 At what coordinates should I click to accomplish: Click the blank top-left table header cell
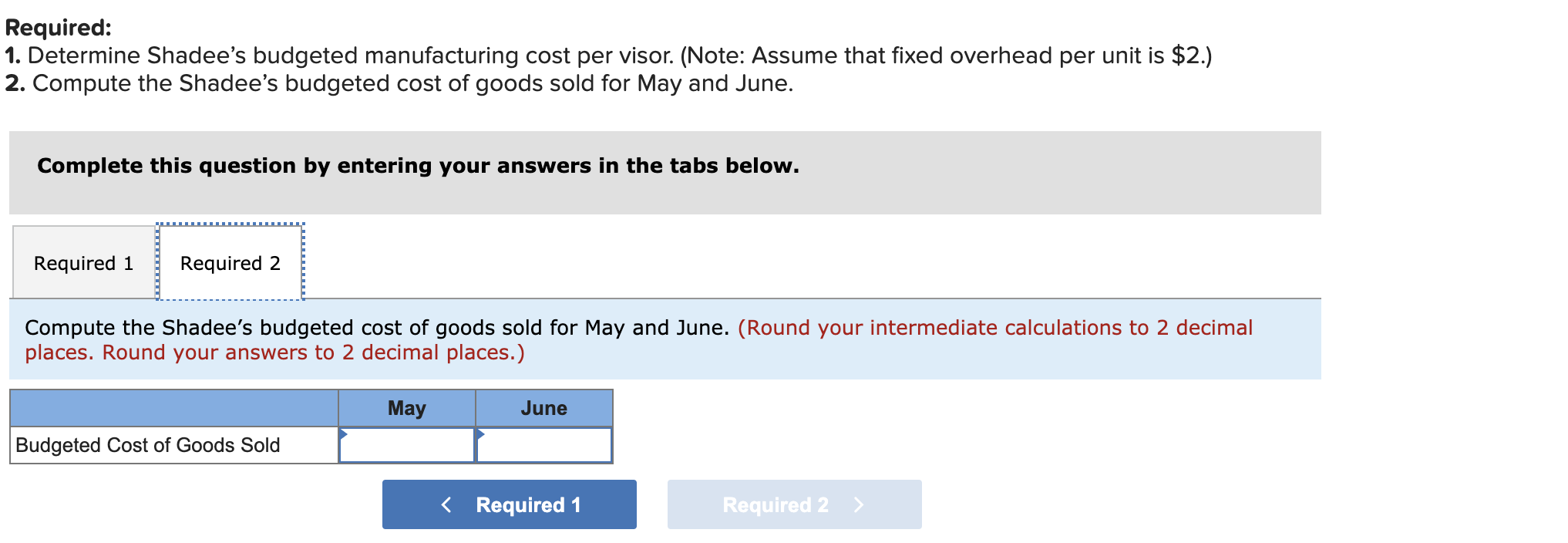click(x=174, y=408)
